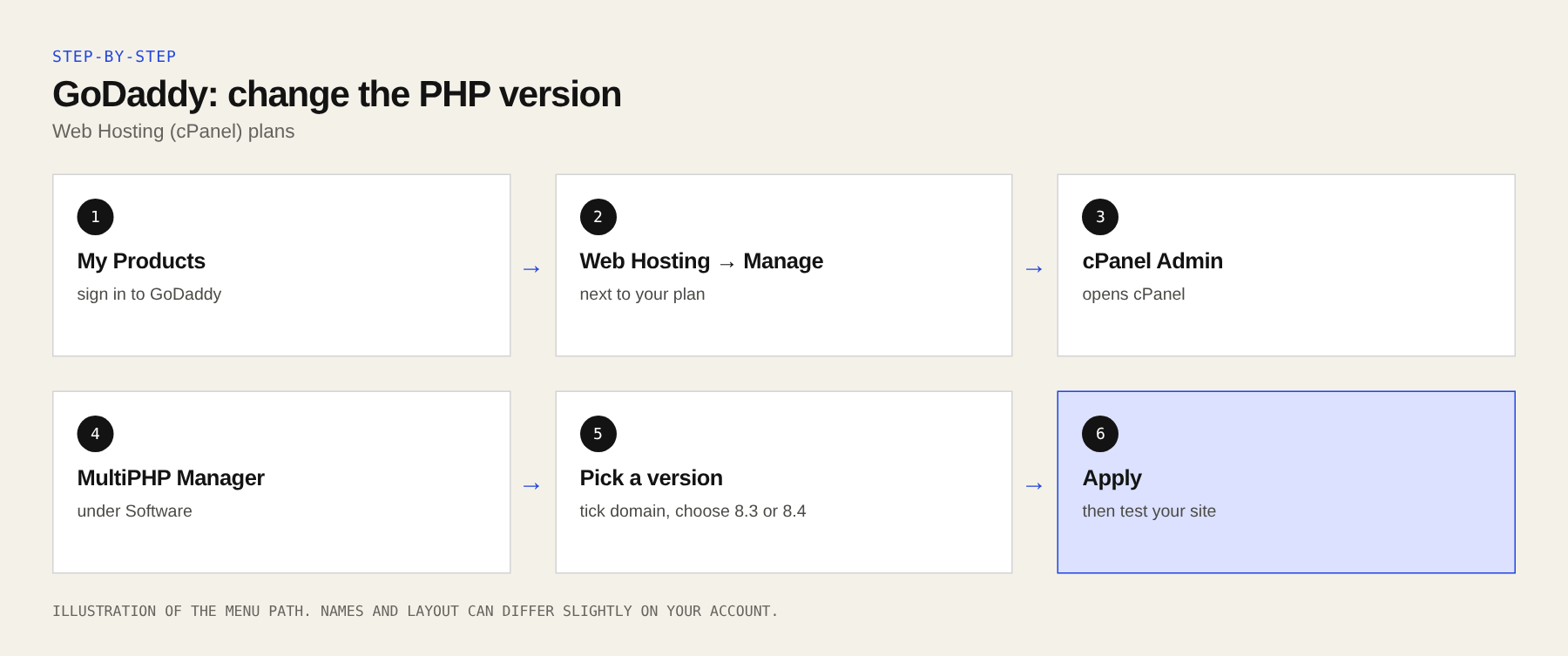1568x656 pixels.
Task: Click the "My Products" step title
Action: pyautogui.click(x=141, y=260)
